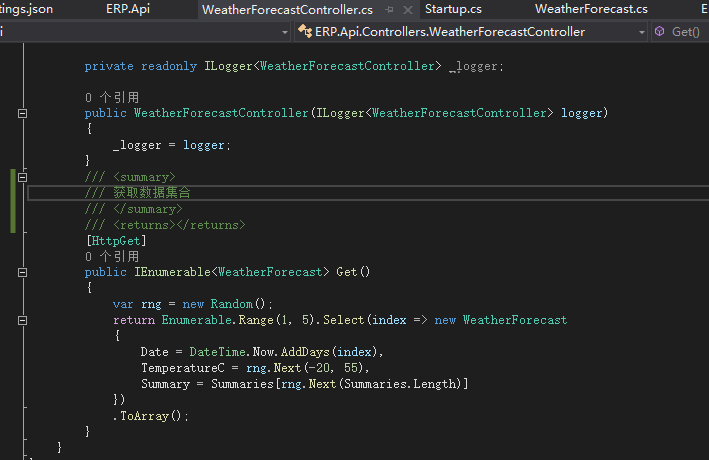Collapse the WeatherForecastController constructor block
The width and height of the screenshot is (709, 460).
[x=22, y=114]
